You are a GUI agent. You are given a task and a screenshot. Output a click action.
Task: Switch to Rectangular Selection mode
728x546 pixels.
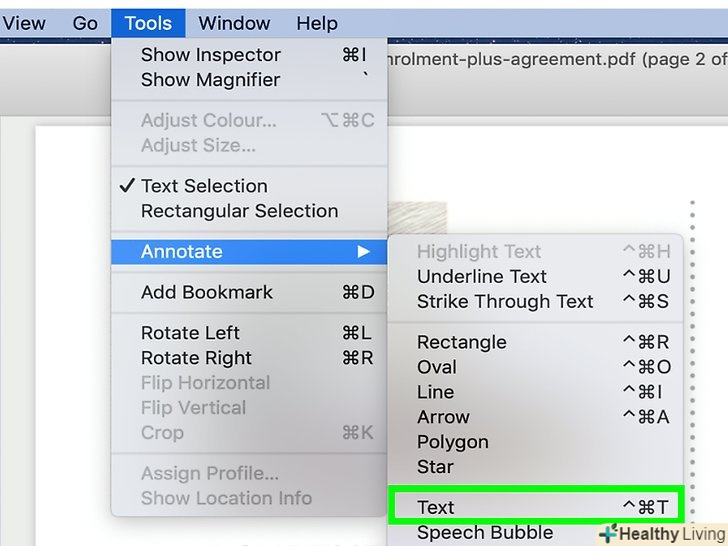click(239, 211)
